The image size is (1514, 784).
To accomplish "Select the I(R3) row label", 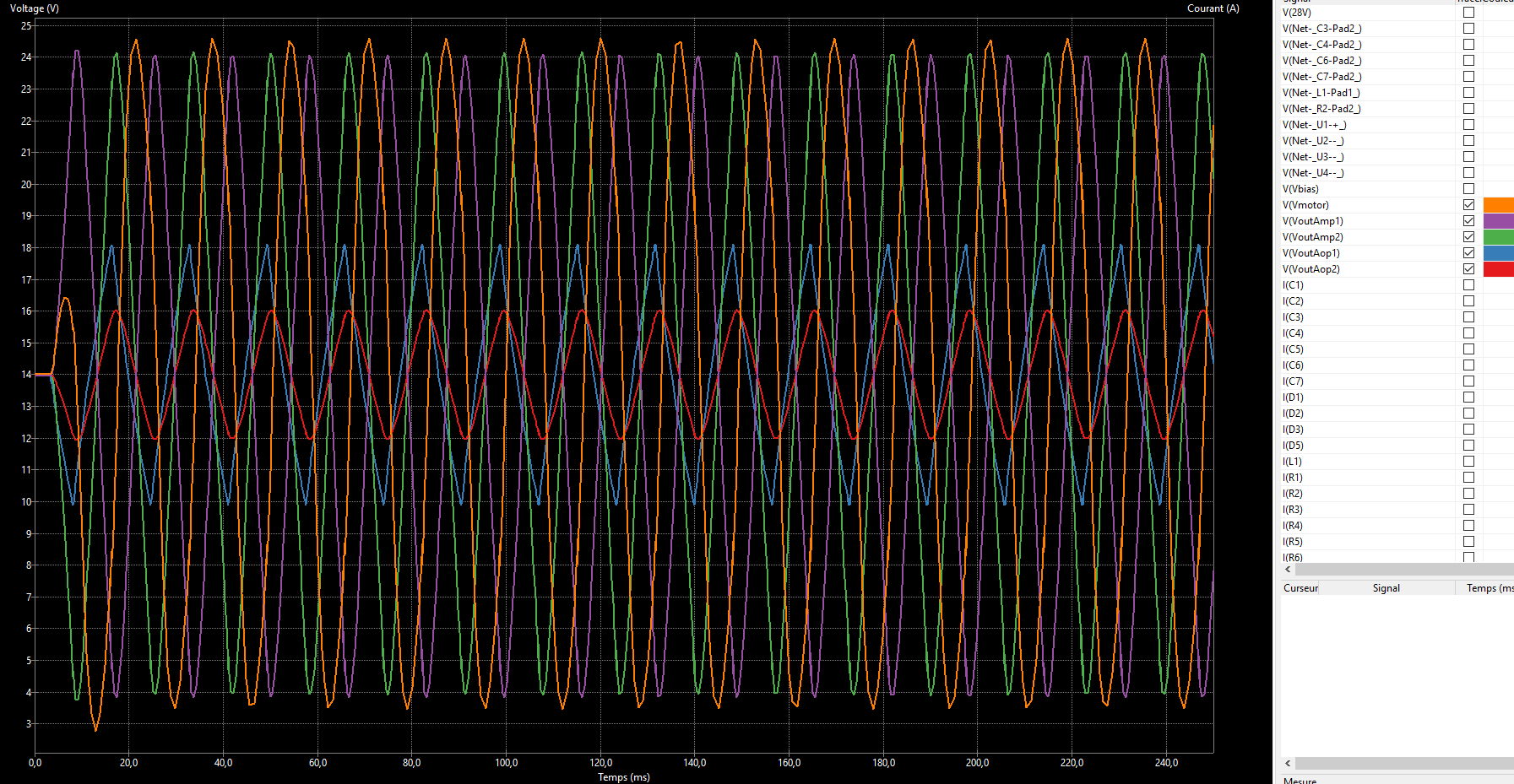I will [1293, 510].
